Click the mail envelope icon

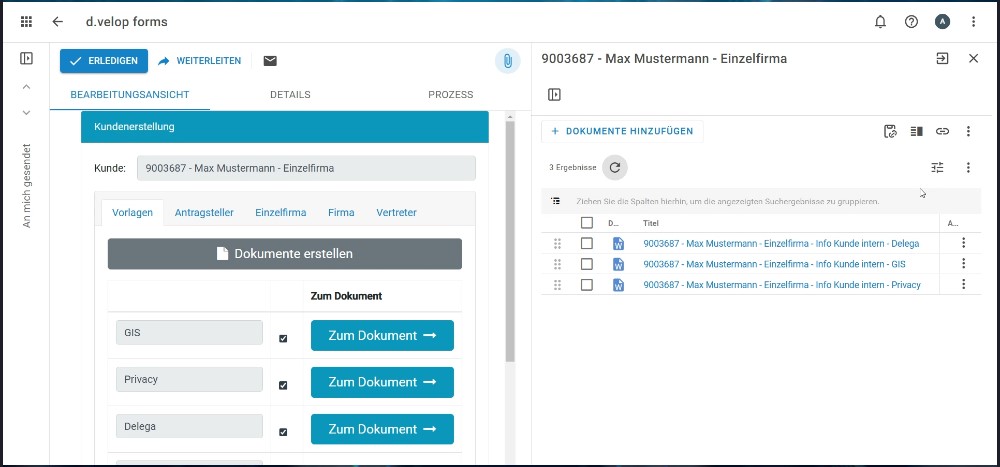(270, 61)
